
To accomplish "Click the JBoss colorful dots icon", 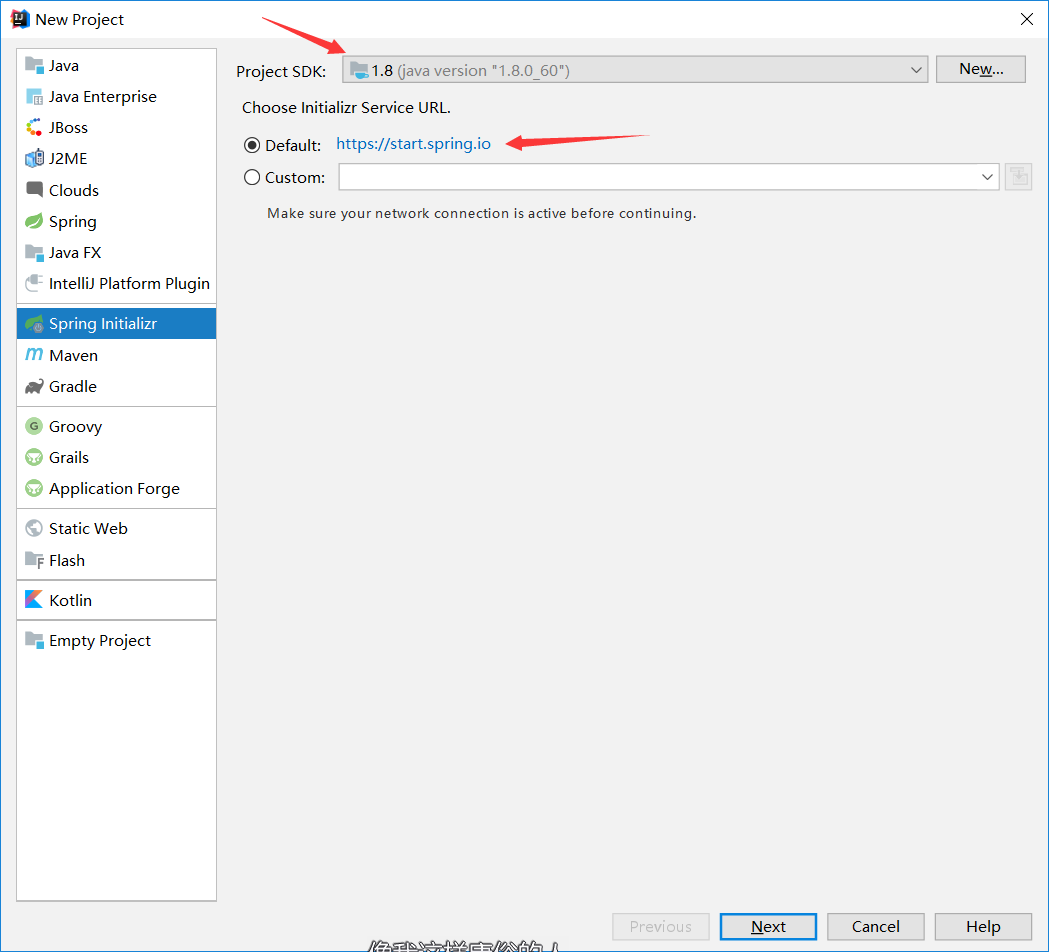I will point(34,127).
